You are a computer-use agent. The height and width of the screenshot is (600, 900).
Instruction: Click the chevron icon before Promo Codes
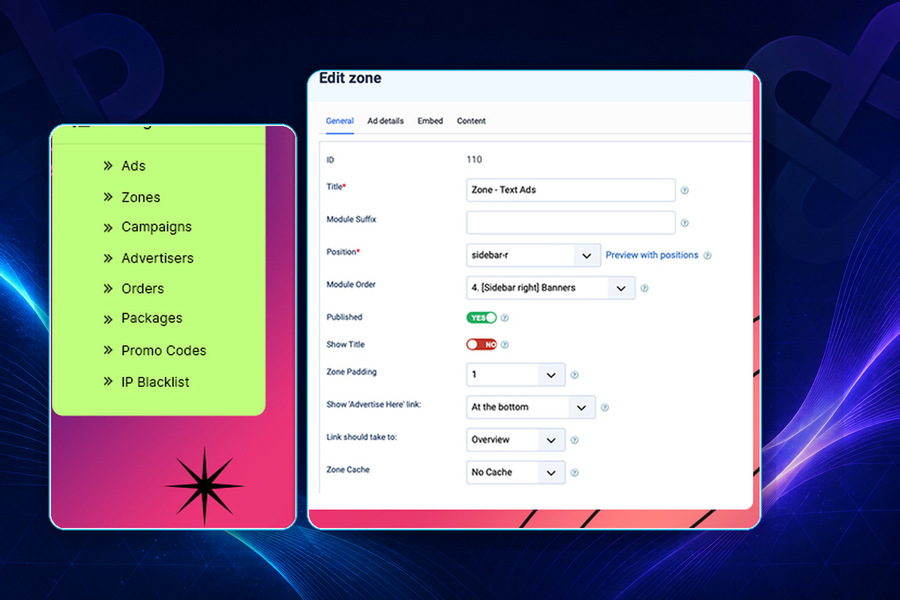108,350
